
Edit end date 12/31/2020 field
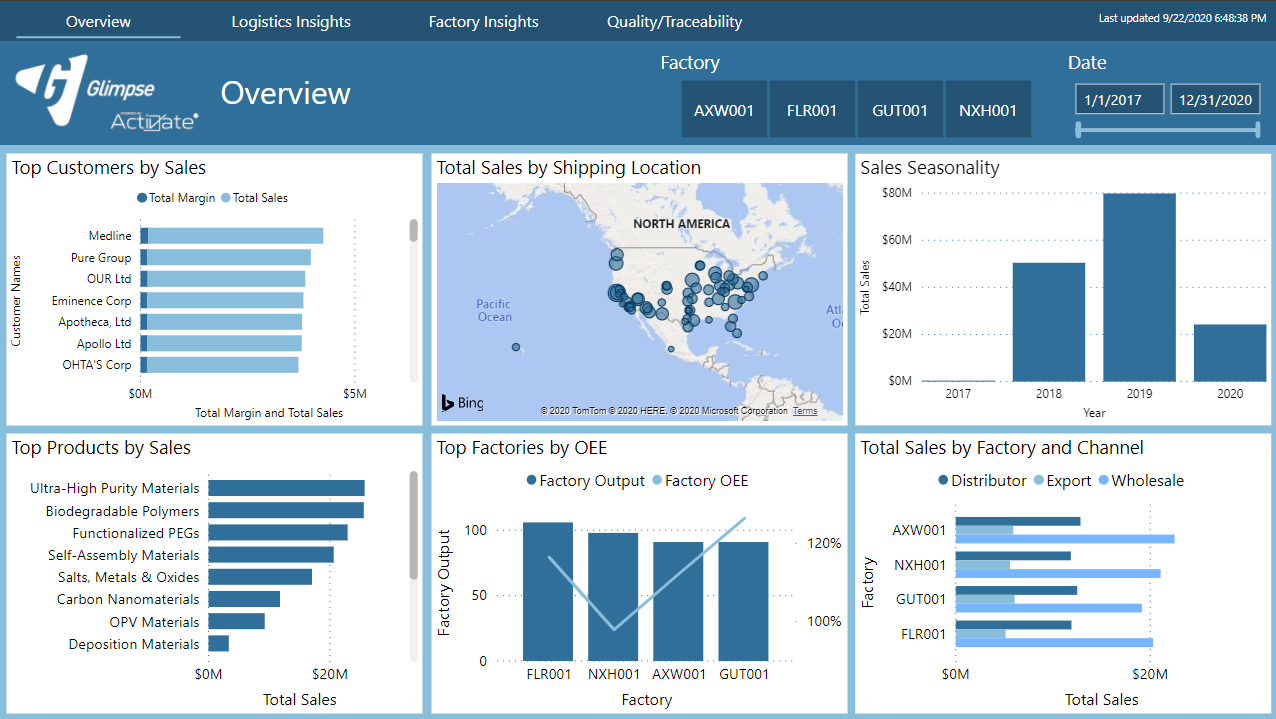coord(1215,99)
